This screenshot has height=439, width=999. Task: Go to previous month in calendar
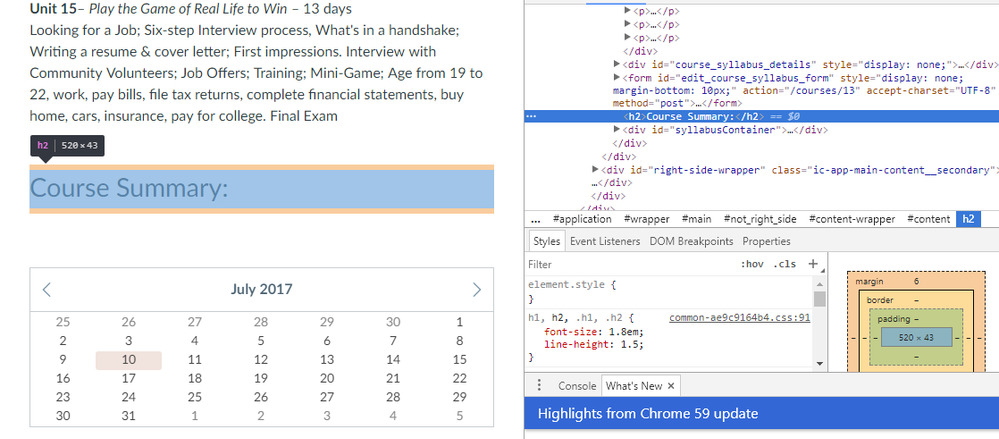point(46,290)
